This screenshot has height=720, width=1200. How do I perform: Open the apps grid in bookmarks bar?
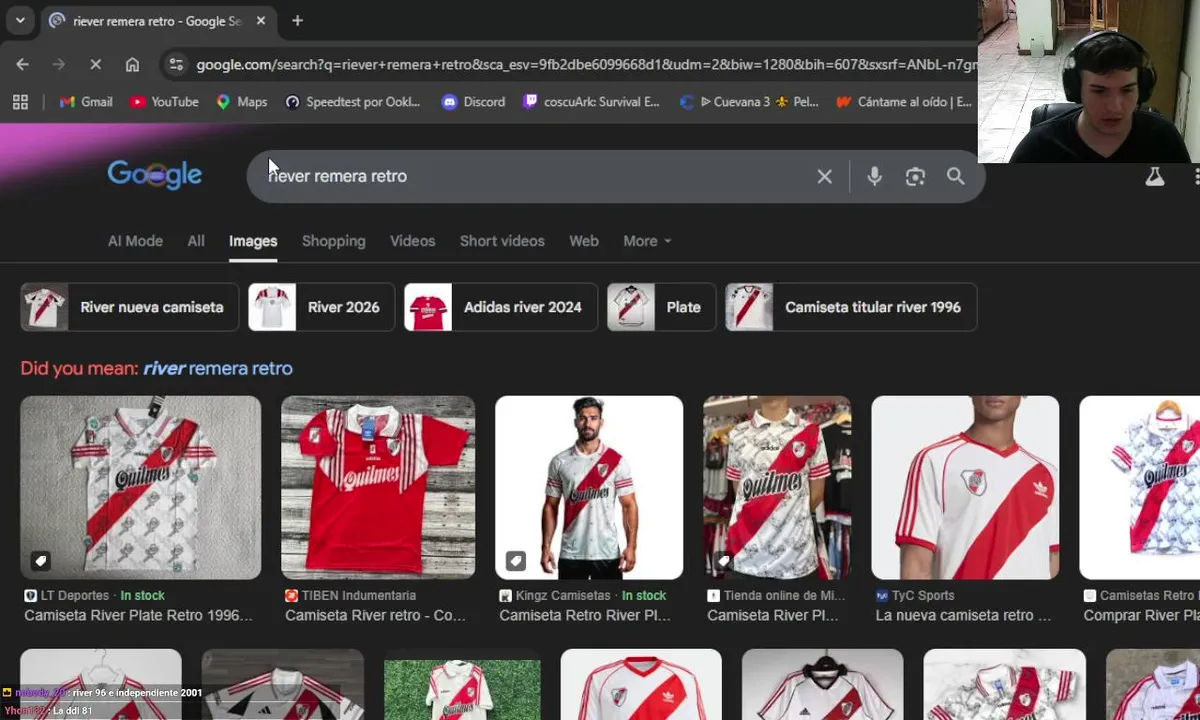pyautogui.click(x=20, y=102)
